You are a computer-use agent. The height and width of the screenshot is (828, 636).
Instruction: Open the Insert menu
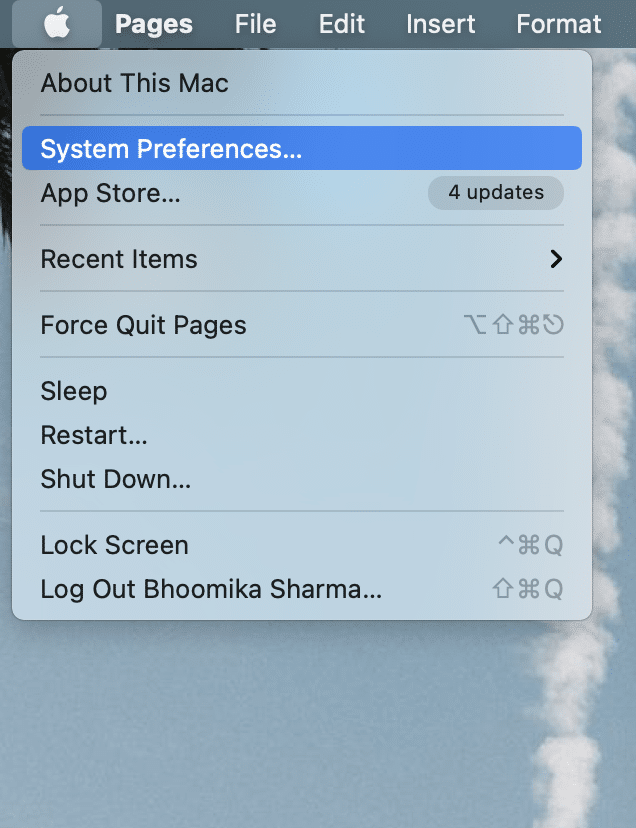(440, 24)
